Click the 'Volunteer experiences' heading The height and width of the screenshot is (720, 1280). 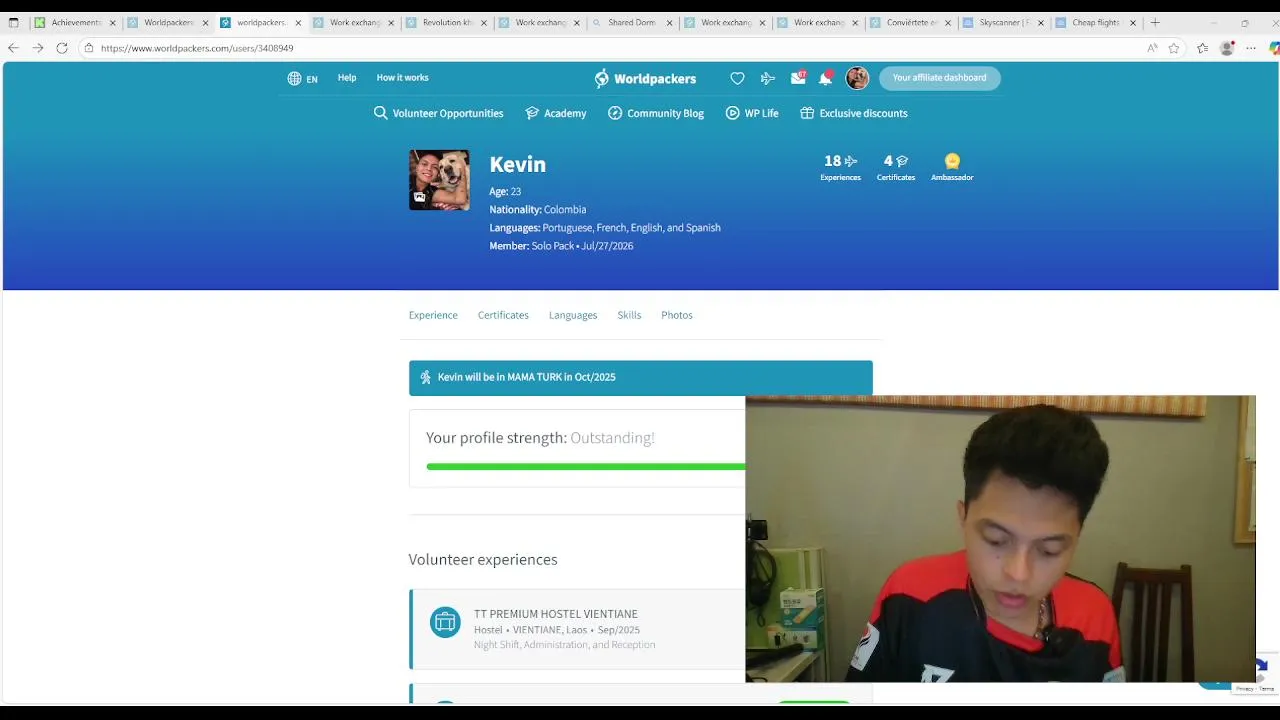click(x=483, y=559)
